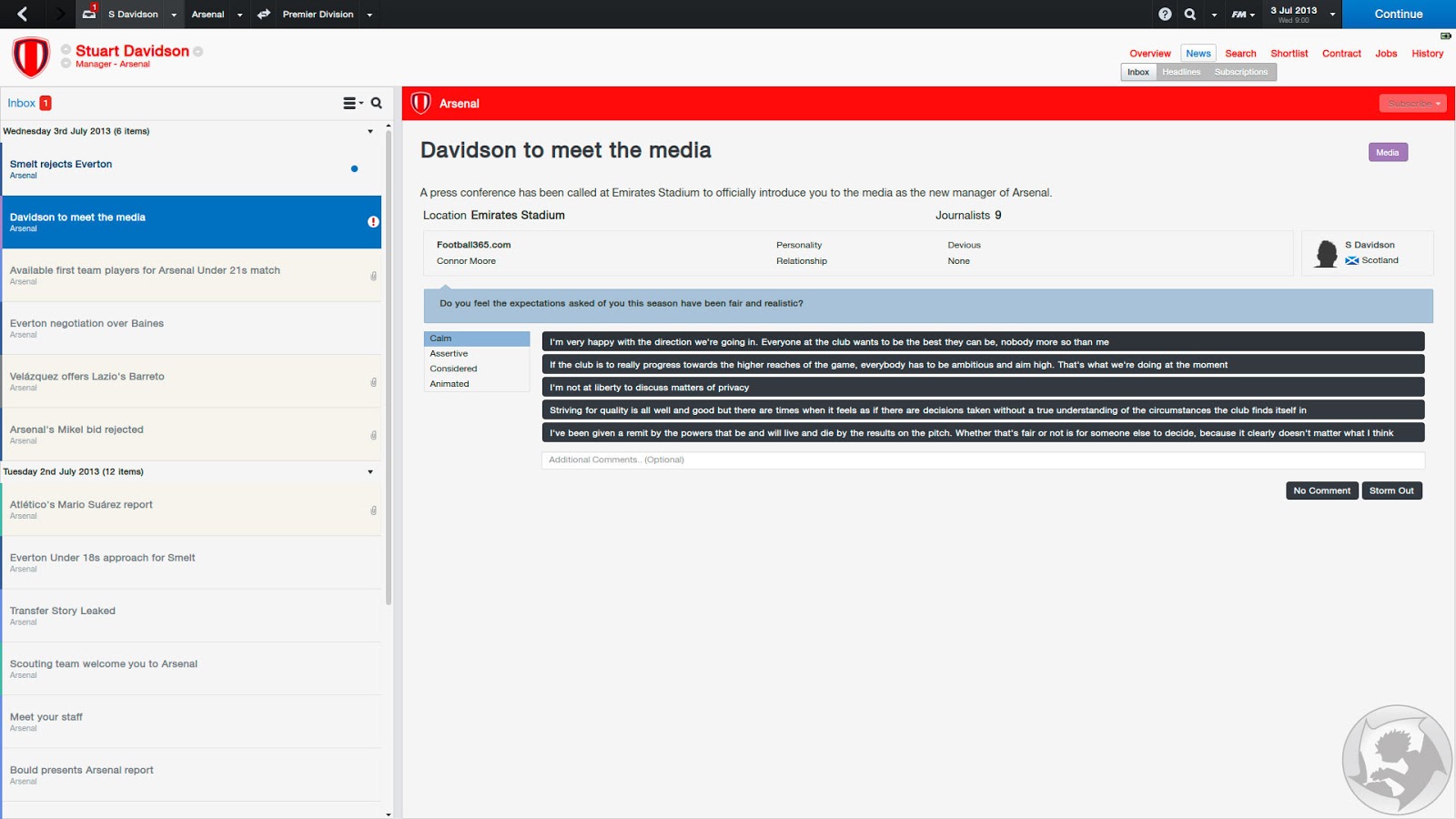The width and height of the screenshot is (1456, 819).
Task: Switch to the Headlines sub-tab
Action: (x=1181, y=72)
